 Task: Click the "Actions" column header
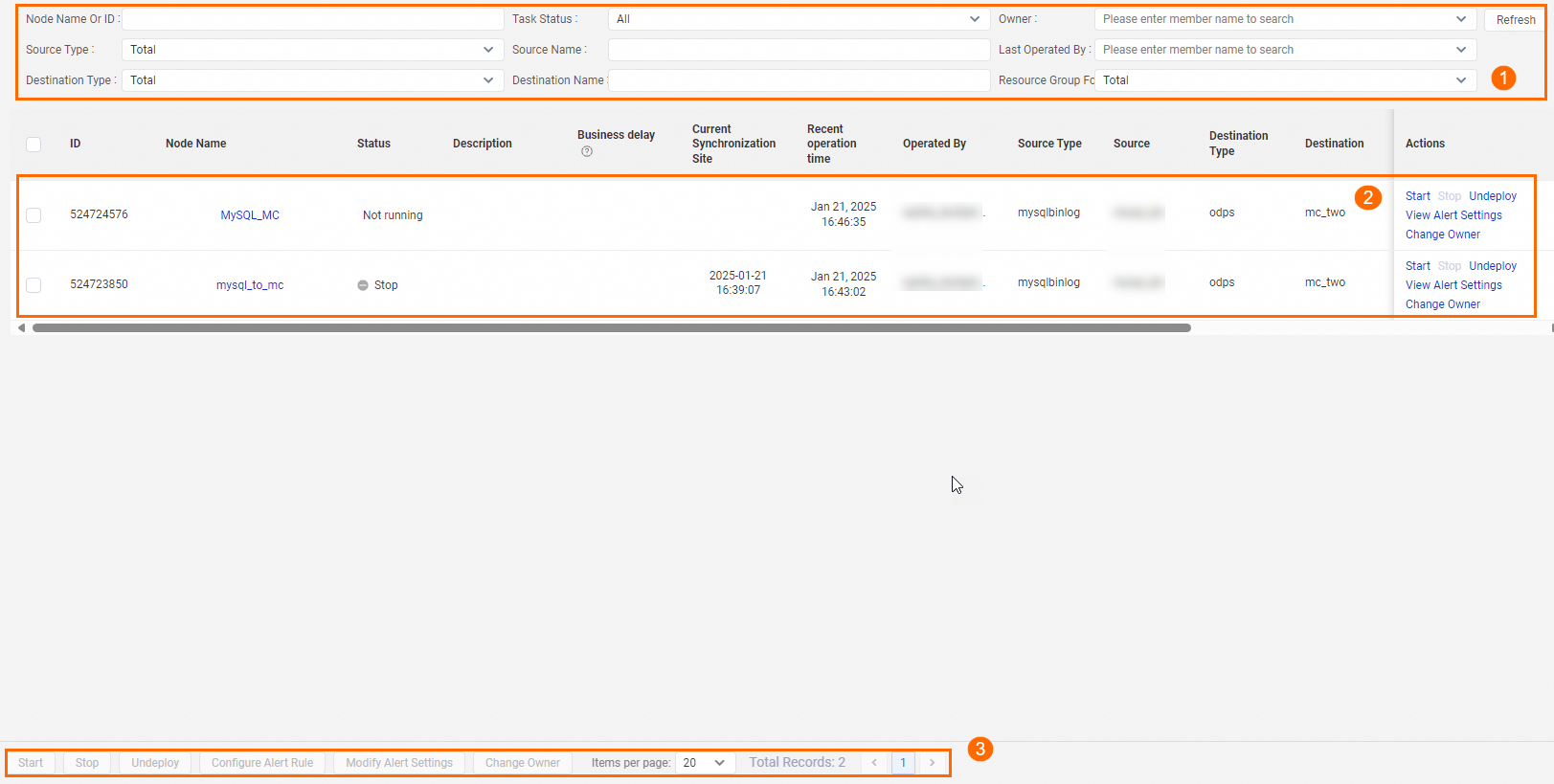(x=1425, y=144)
